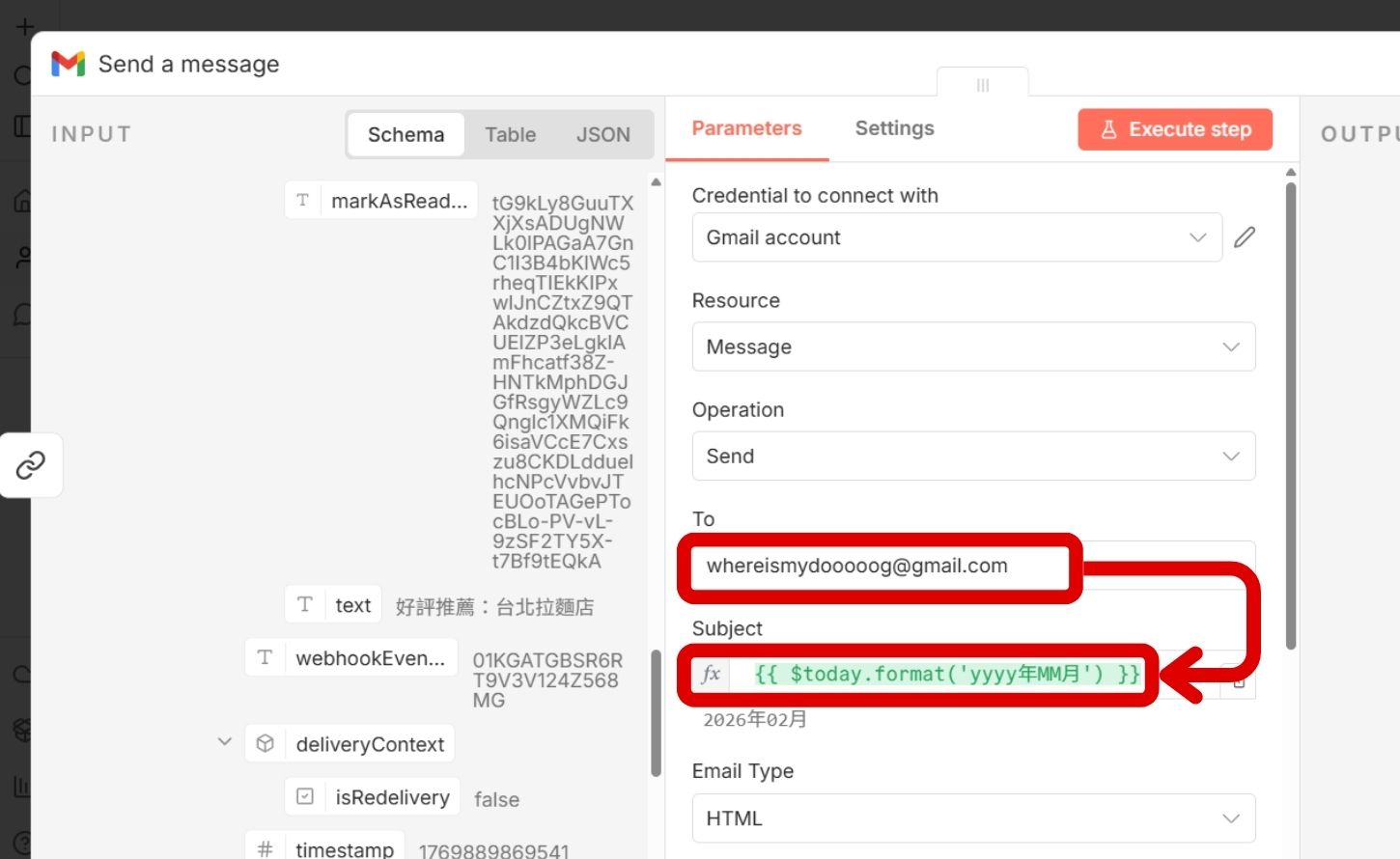Click the drag handle above Parameters panel
Viewport: 1400px width, 859px height.
[982, 85]
